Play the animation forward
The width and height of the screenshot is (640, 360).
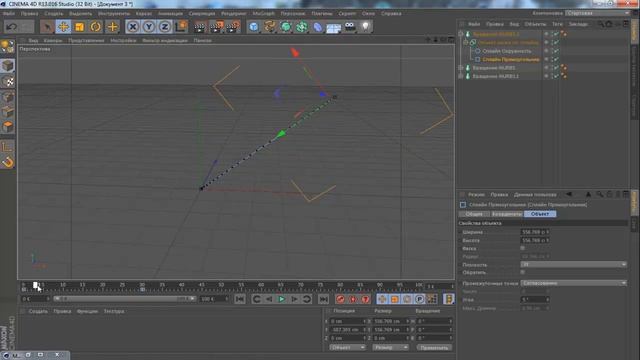281,299
